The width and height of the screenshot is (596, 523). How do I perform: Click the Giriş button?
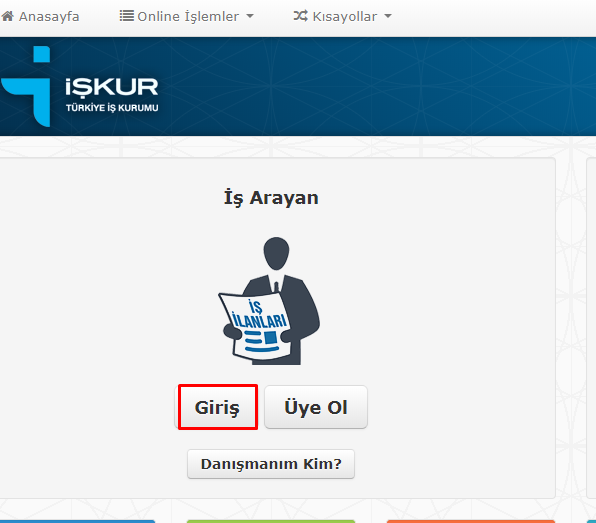pos(218,407)
